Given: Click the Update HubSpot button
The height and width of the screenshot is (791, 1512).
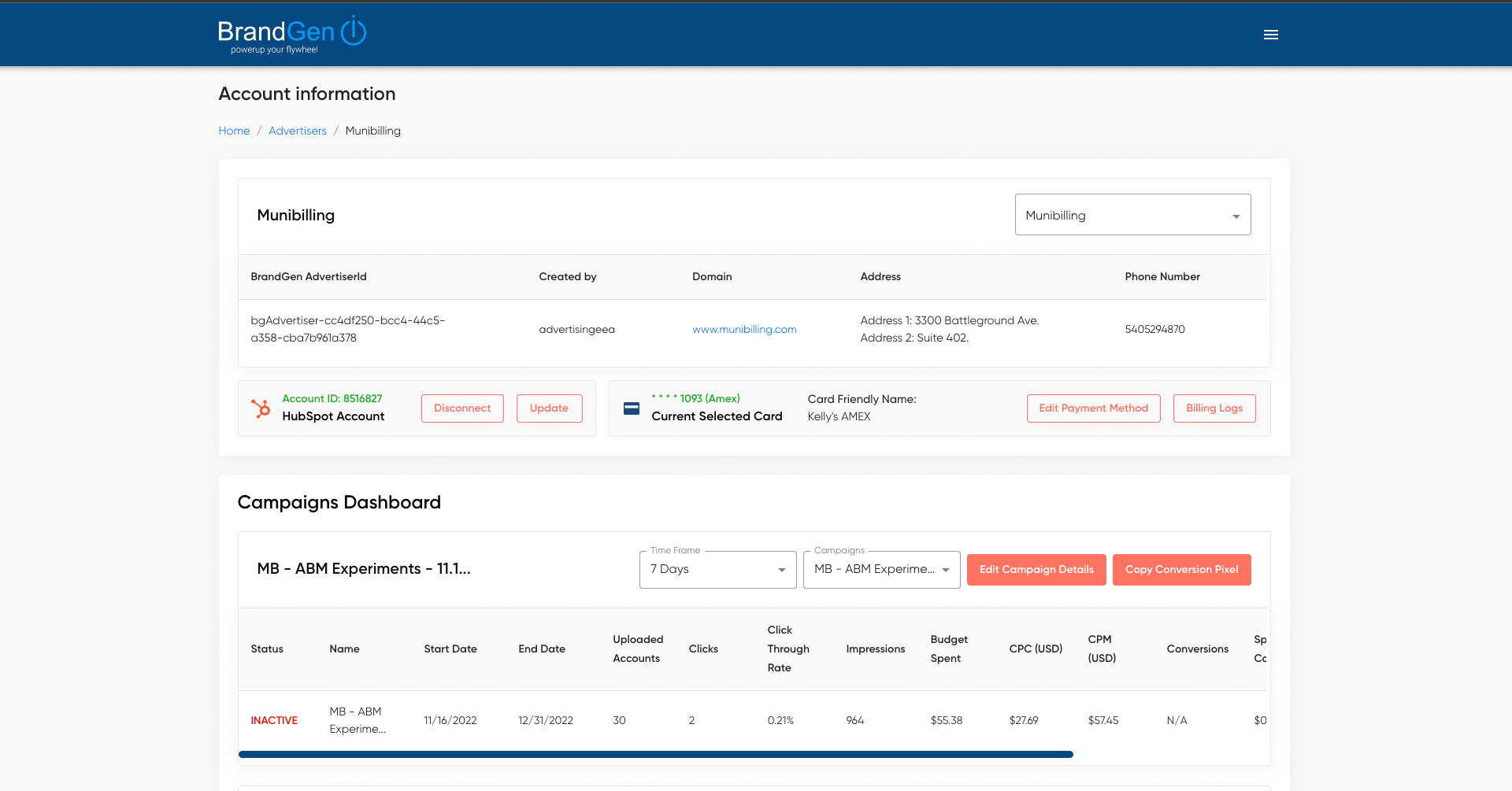Looking at the screenshot, I should 549,408.
